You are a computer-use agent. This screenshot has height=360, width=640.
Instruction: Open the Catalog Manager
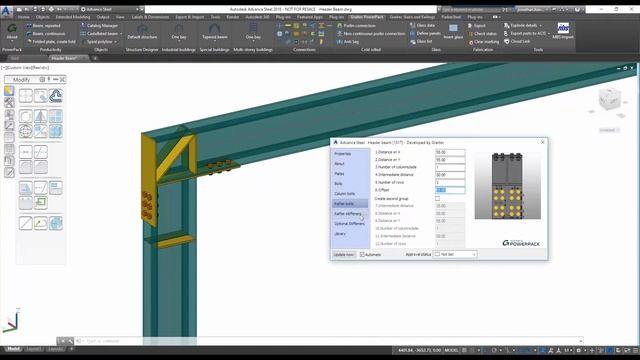[99, 25]
